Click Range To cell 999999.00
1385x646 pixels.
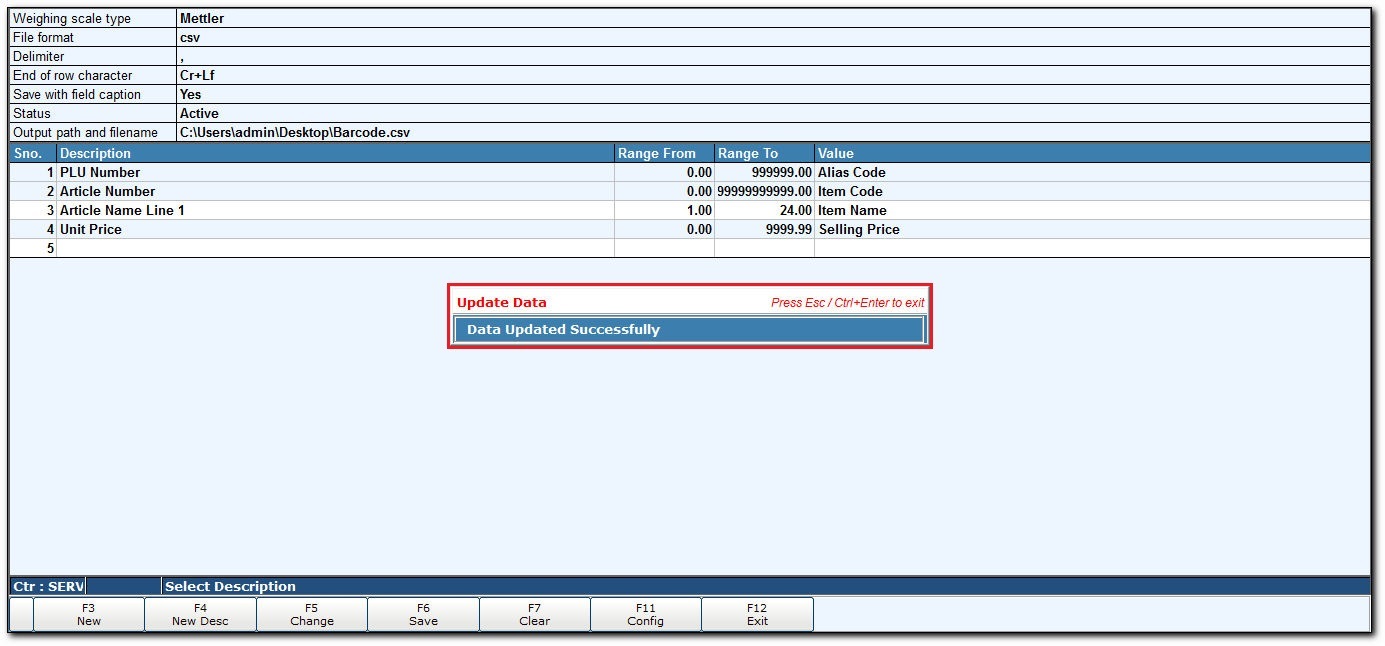764,172
